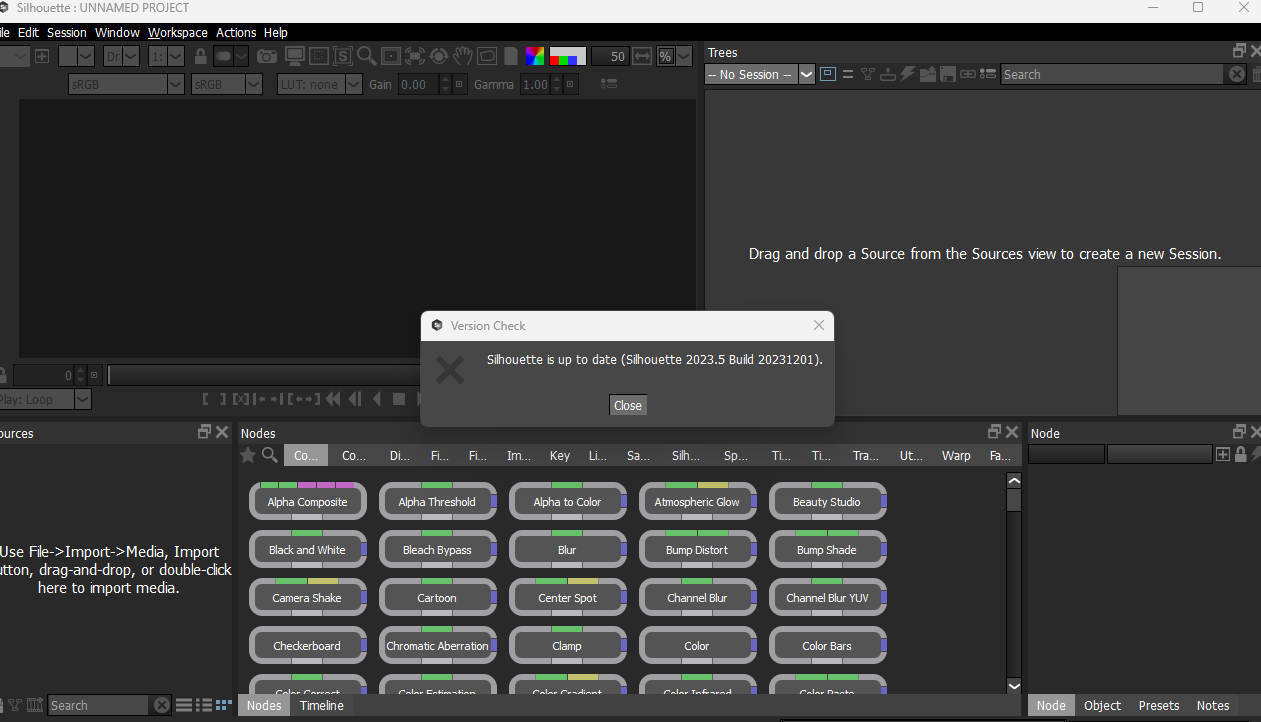Toggle the padlock icon in viewer toolbar
Screen dimensions: 1261x722
click(201, 56)
